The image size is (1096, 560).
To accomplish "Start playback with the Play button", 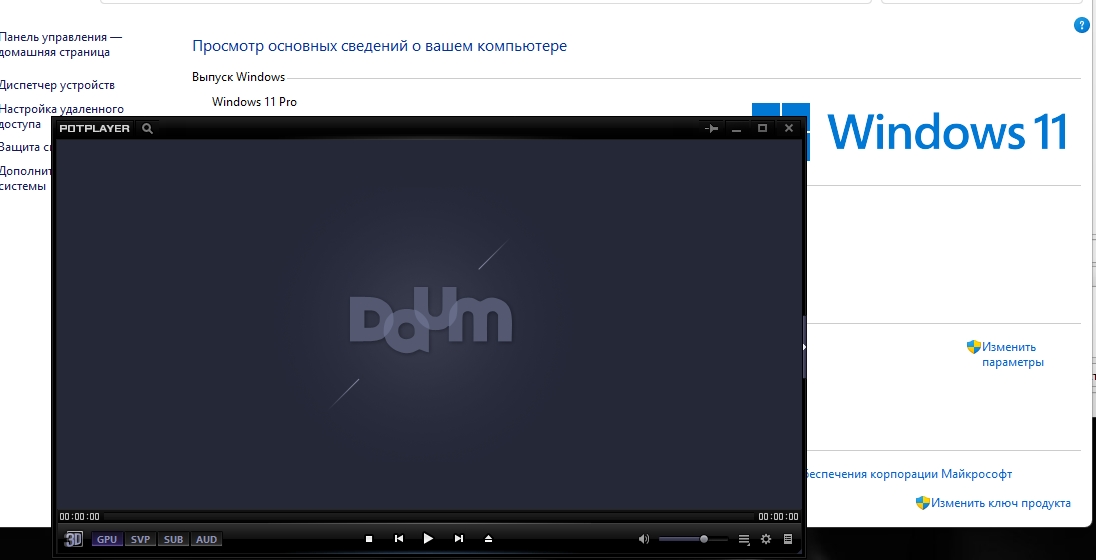I will click(428, 538).
